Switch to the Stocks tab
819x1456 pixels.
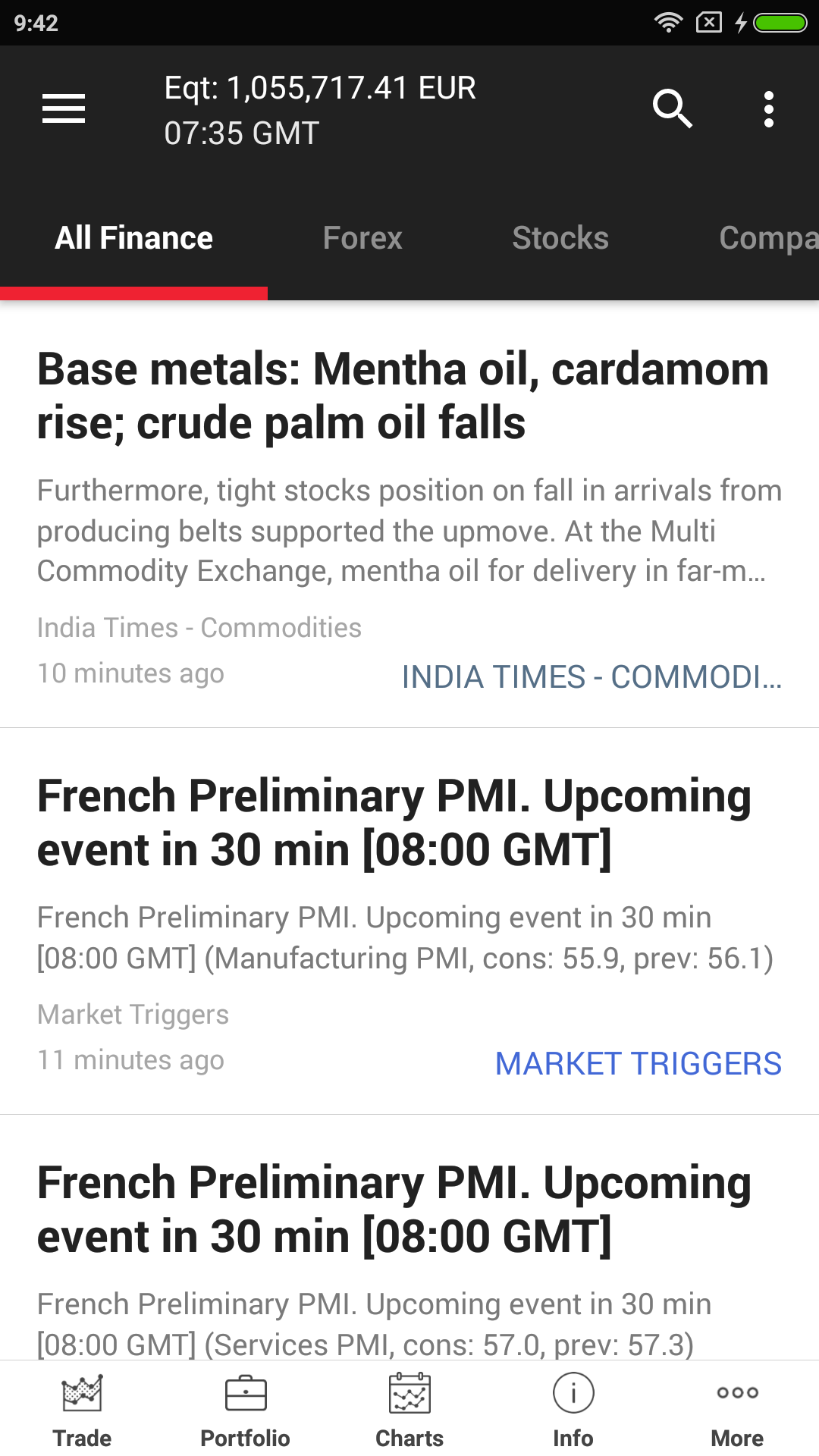coord(560,238)
